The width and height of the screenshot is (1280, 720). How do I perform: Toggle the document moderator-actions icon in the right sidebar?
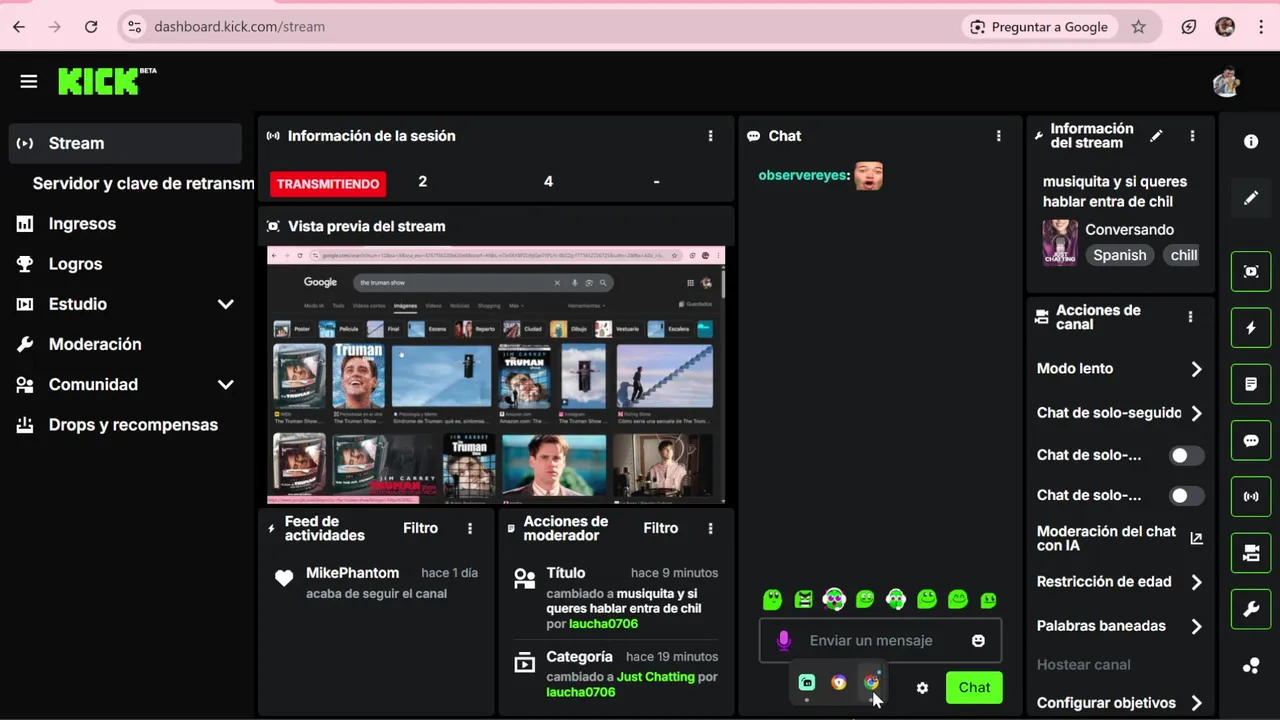[x=1251, y=384]
